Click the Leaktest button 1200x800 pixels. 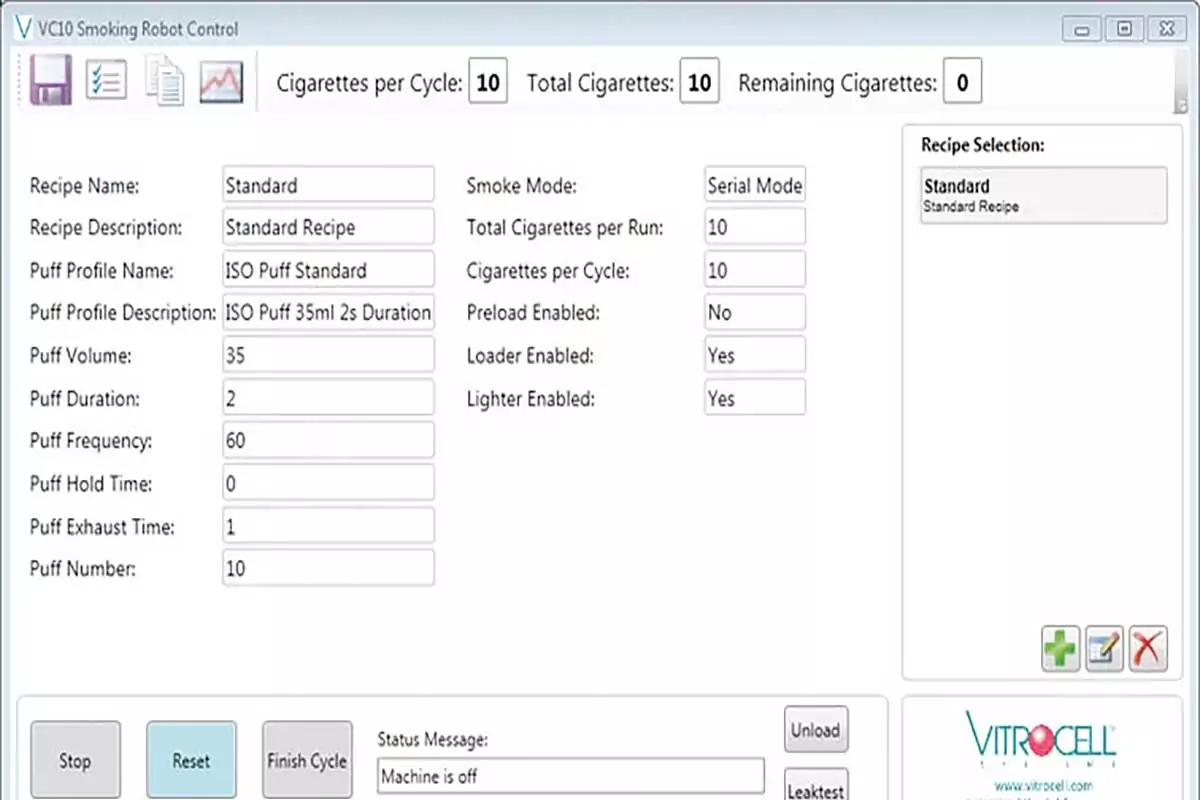pos(816,787)
